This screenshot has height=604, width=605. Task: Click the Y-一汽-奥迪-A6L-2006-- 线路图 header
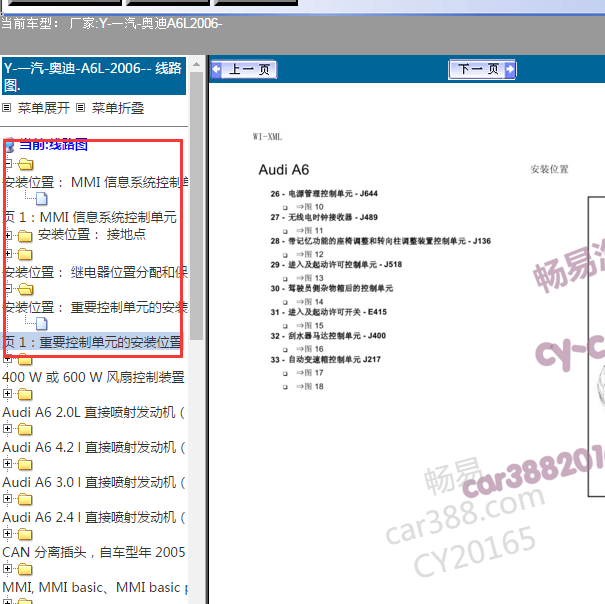[94, 76]
